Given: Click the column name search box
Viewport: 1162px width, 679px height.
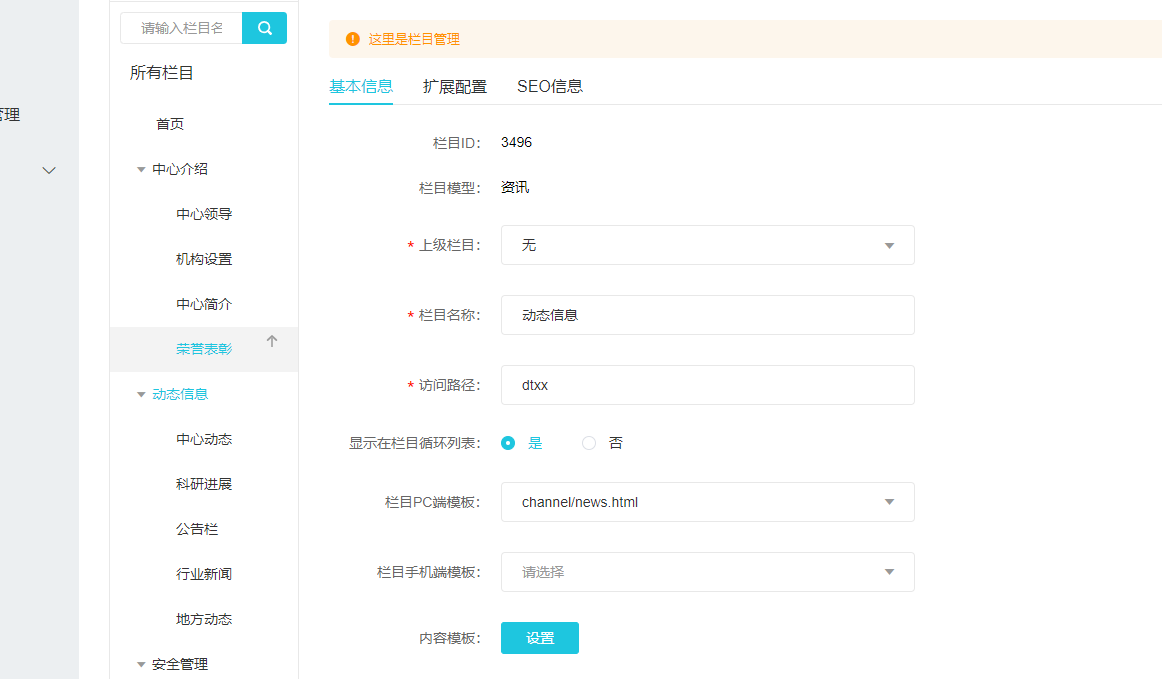Looking at the screenshot, I should tap(182, 28).
